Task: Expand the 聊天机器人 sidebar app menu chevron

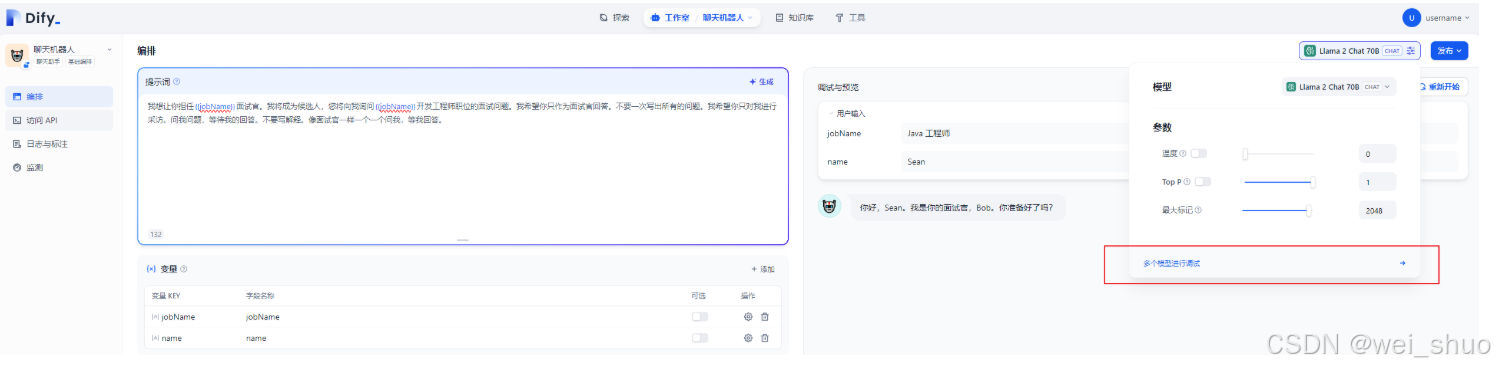Action: click(x=109, y=49)
